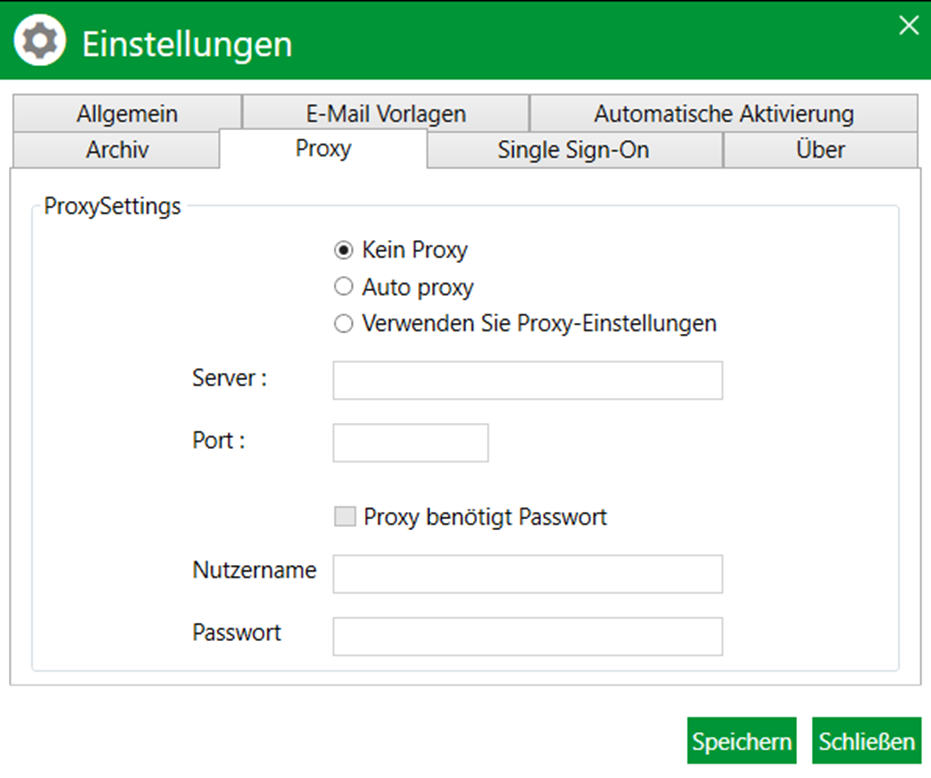Go to the Automatische Aktivierung tab

pos(724,113)
